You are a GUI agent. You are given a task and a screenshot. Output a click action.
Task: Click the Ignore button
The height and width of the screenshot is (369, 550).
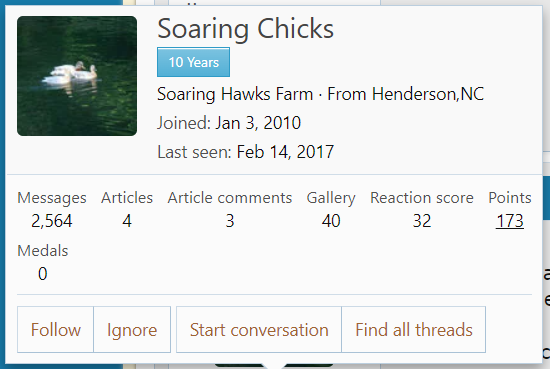(132, 330)
